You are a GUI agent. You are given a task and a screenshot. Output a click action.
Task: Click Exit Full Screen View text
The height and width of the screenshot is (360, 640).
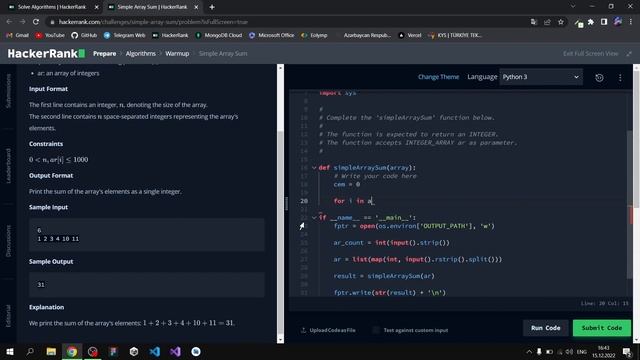coord(590,53)
